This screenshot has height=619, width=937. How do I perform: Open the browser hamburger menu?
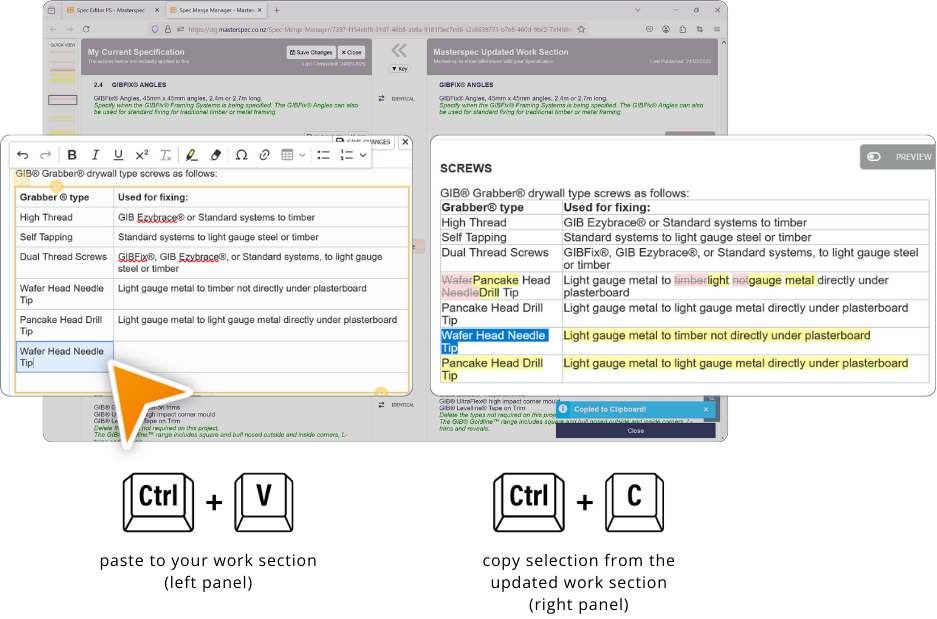point(716,29)
